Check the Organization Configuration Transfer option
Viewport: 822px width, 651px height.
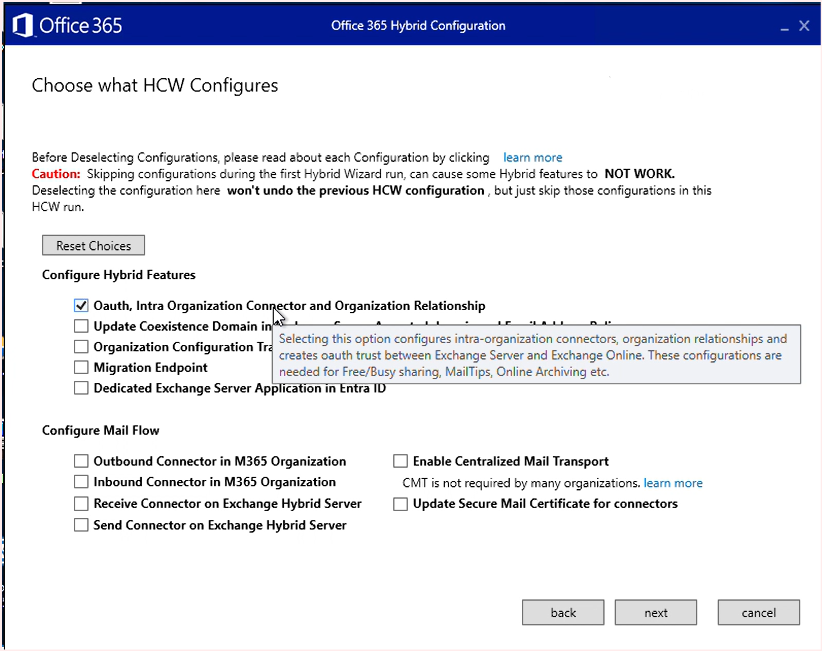tap(81, 347)
